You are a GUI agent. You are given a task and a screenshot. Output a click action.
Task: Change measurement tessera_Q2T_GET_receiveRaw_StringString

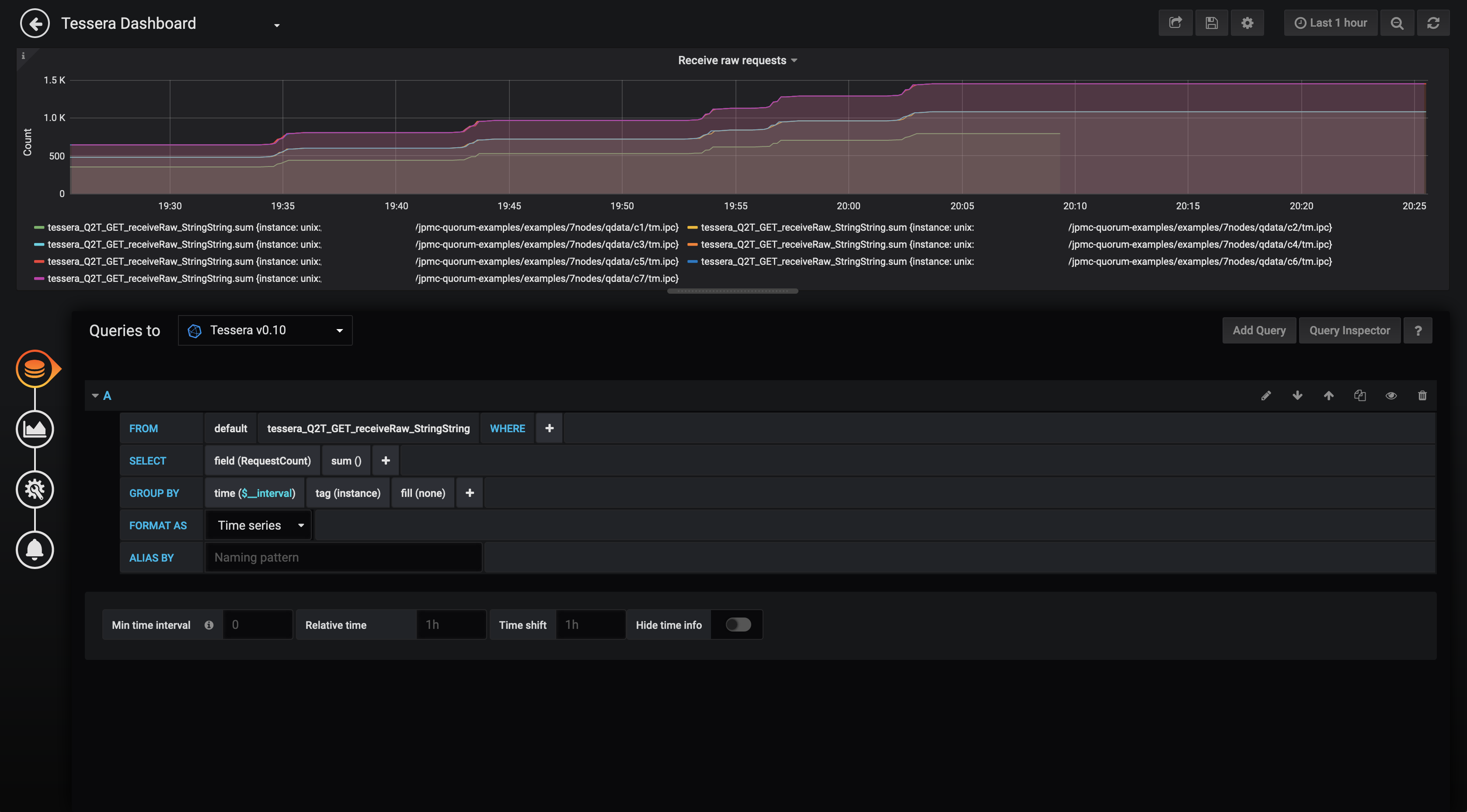point(369,428)
